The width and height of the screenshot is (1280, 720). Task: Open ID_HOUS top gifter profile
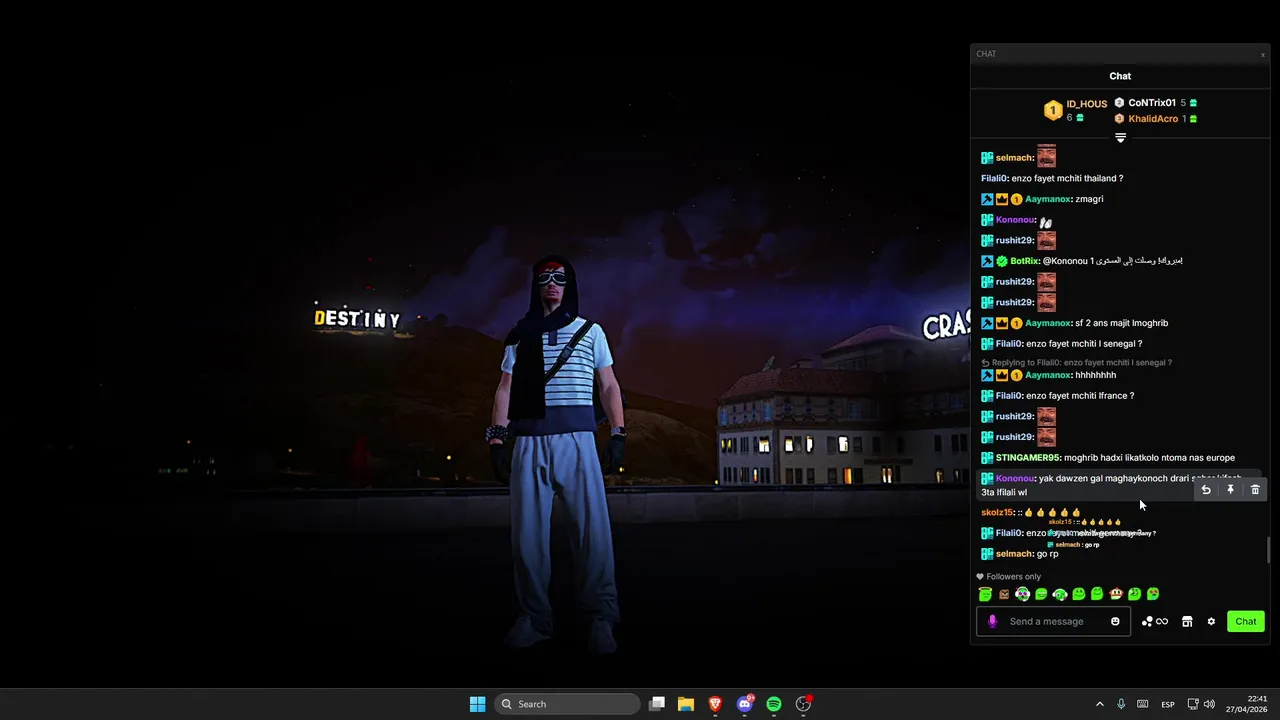1086,104
